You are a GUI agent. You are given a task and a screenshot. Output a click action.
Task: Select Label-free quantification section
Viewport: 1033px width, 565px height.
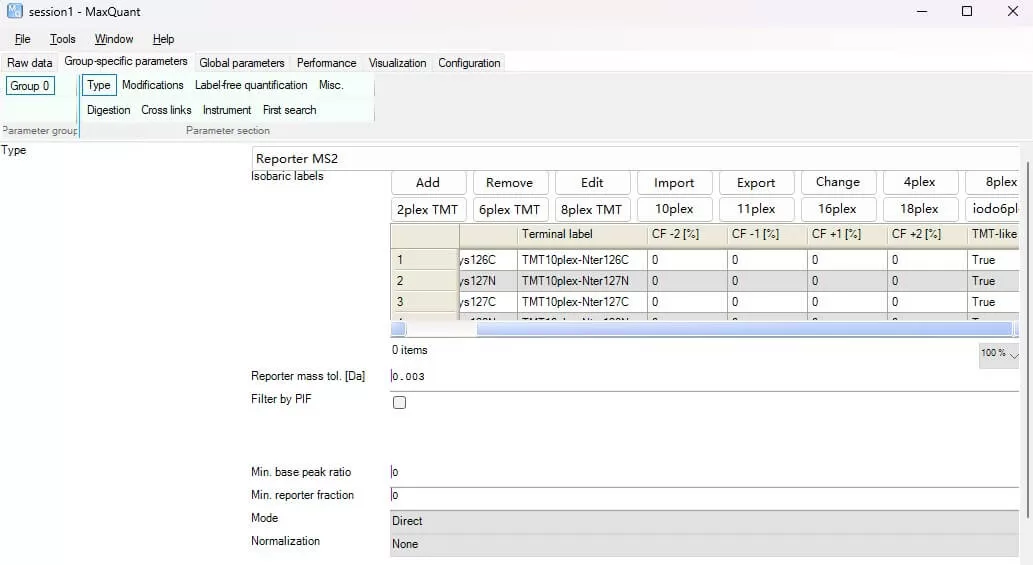(251, 86)
